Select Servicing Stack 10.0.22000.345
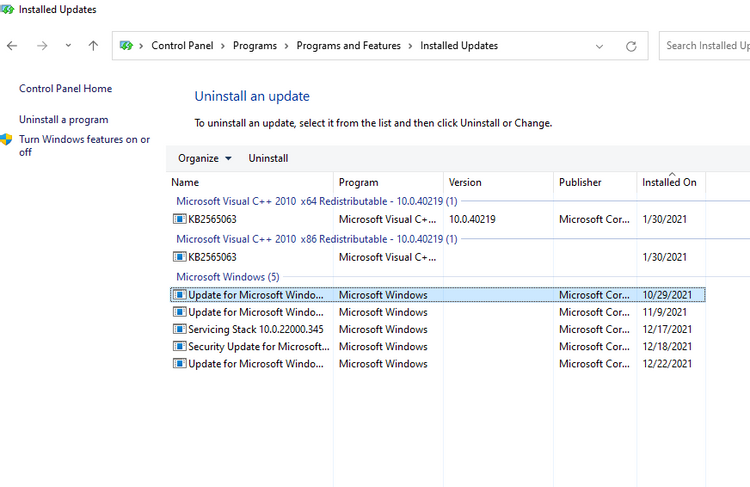 438,329
